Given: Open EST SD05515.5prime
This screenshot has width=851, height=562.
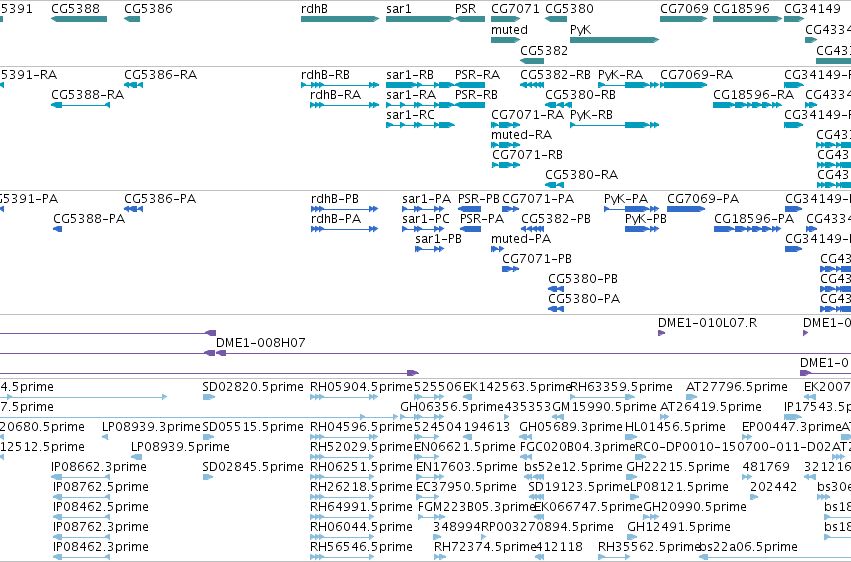Looking at the screenshot, I should pyautogui.click(x=208, y=437).
